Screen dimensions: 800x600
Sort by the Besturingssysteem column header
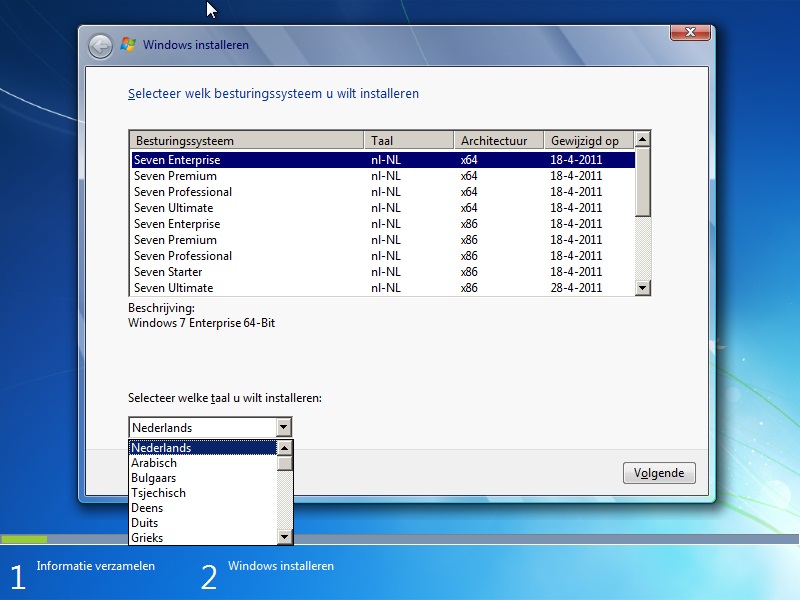[x=247, y=140]
